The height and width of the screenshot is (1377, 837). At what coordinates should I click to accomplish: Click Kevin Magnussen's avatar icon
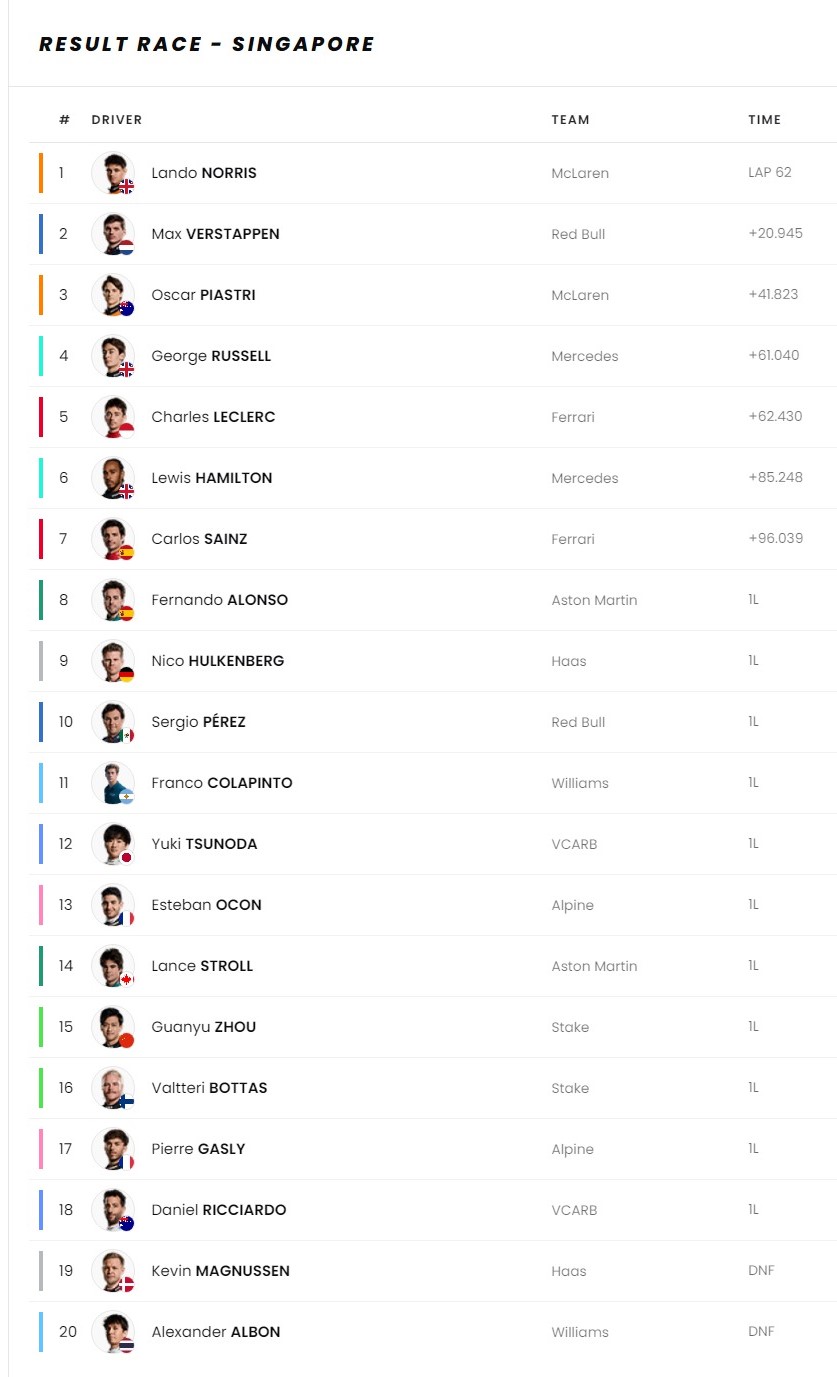click(x=112, y=1271)
